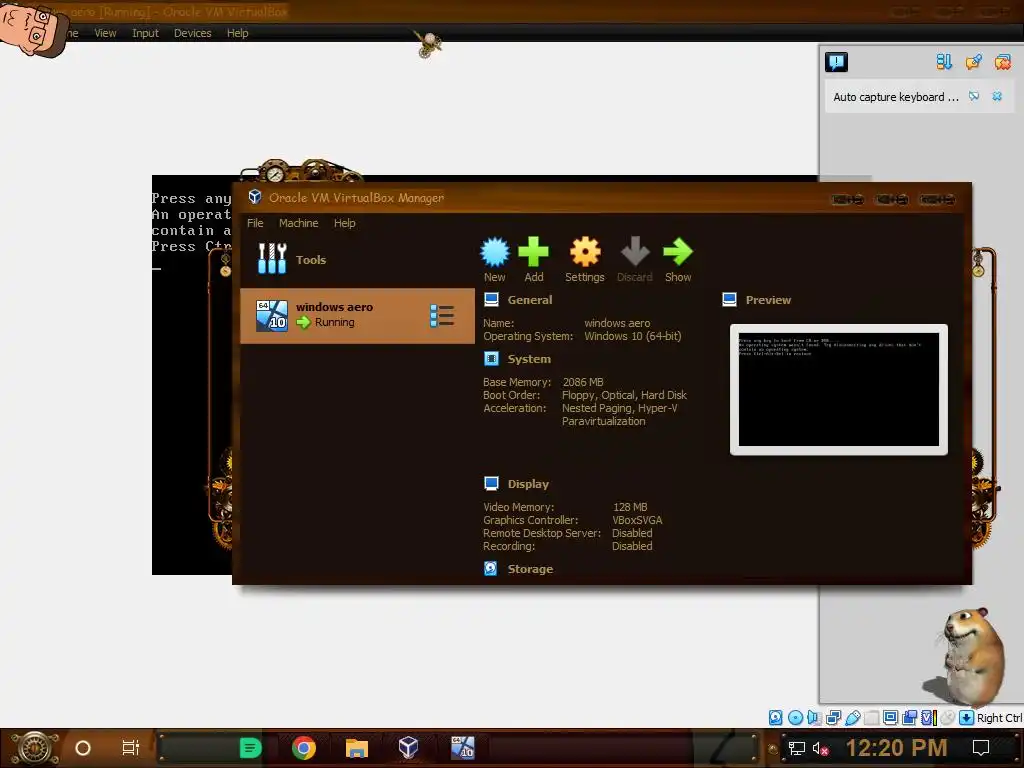The height and width of the screenshot is (768, 1024).
Task: Open the list menu icon on the windows aero row
Action: tap(442, 316)
